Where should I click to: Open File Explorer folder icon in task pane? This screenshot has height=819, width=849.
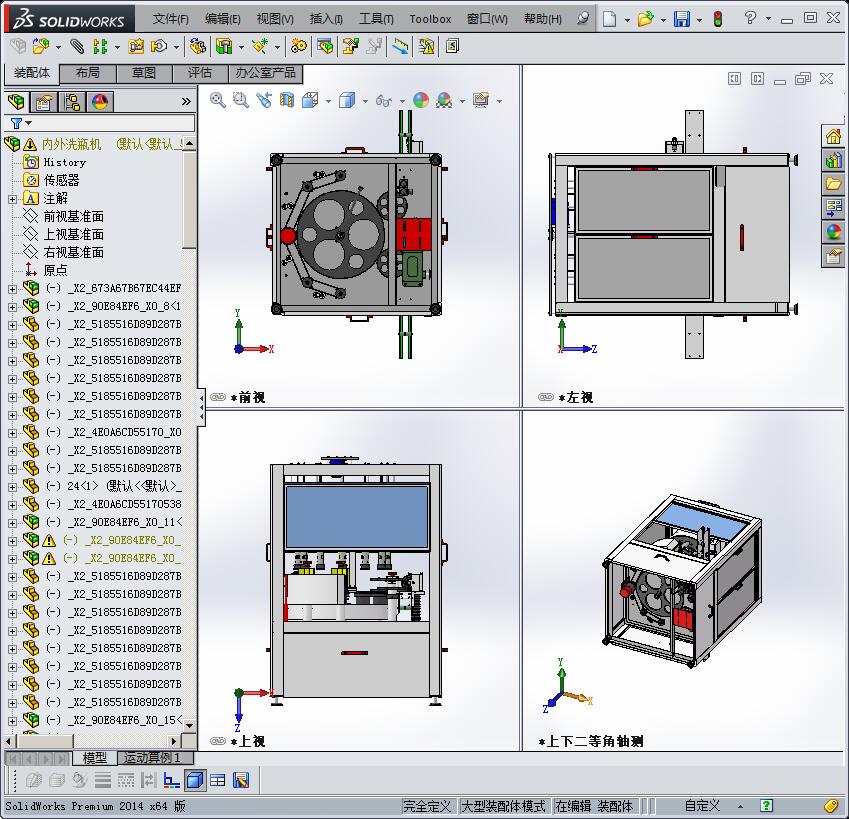click(x=833, y=184)
